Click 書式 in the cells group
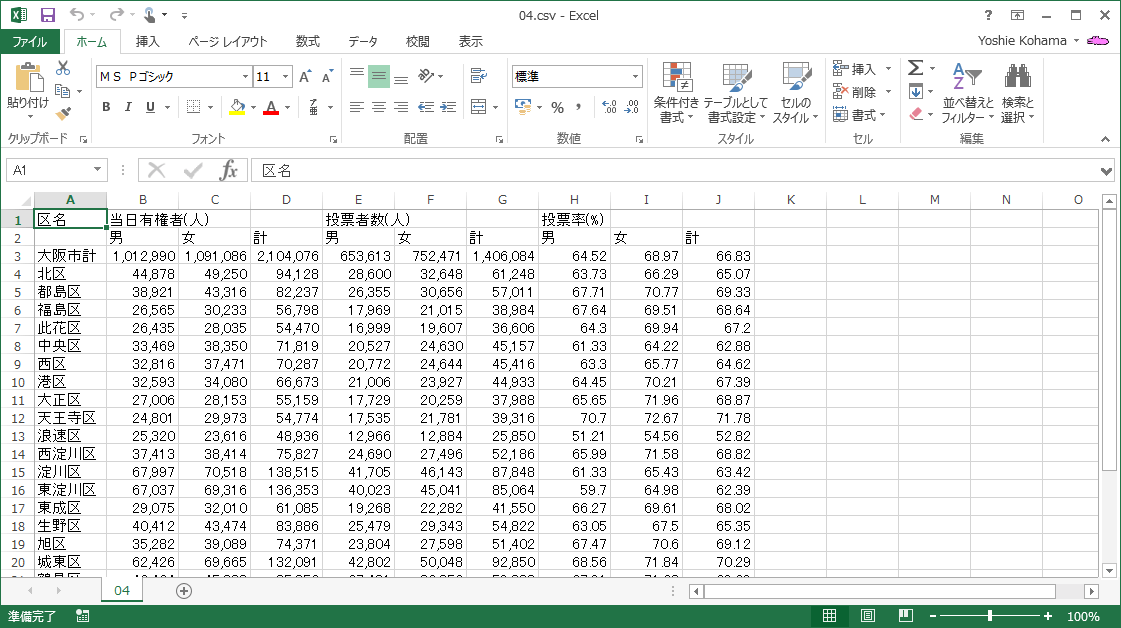 pos(859,114)
